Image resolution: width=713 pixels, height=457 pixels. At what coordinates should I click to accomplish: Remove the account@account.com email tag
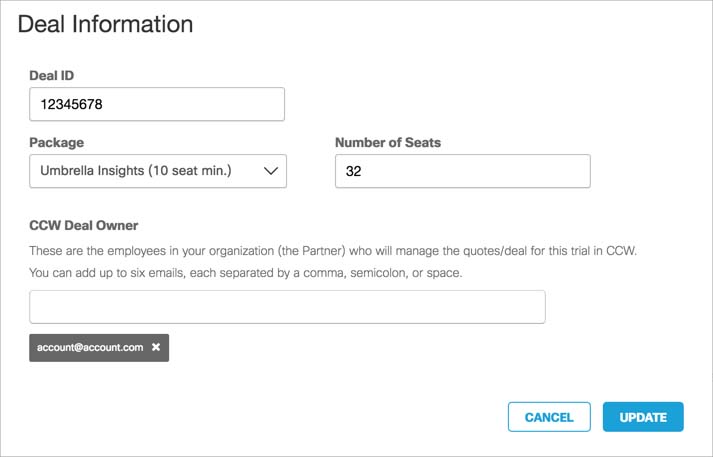(x=156, y=348)
